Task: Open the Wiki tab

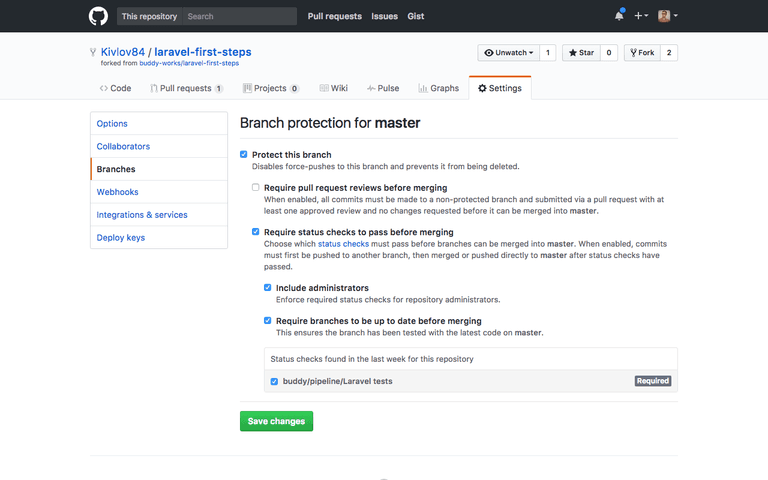Action: pos(334,88)
